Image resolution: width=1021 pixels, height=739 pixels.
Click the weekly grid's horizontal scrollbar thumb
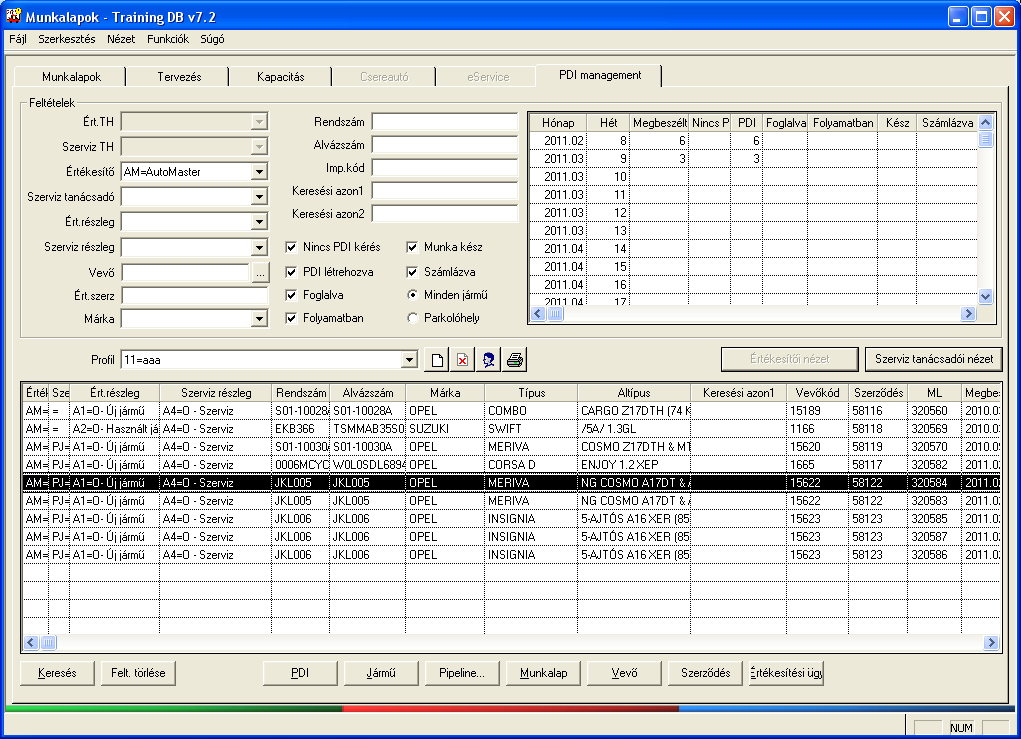[555, 314]
